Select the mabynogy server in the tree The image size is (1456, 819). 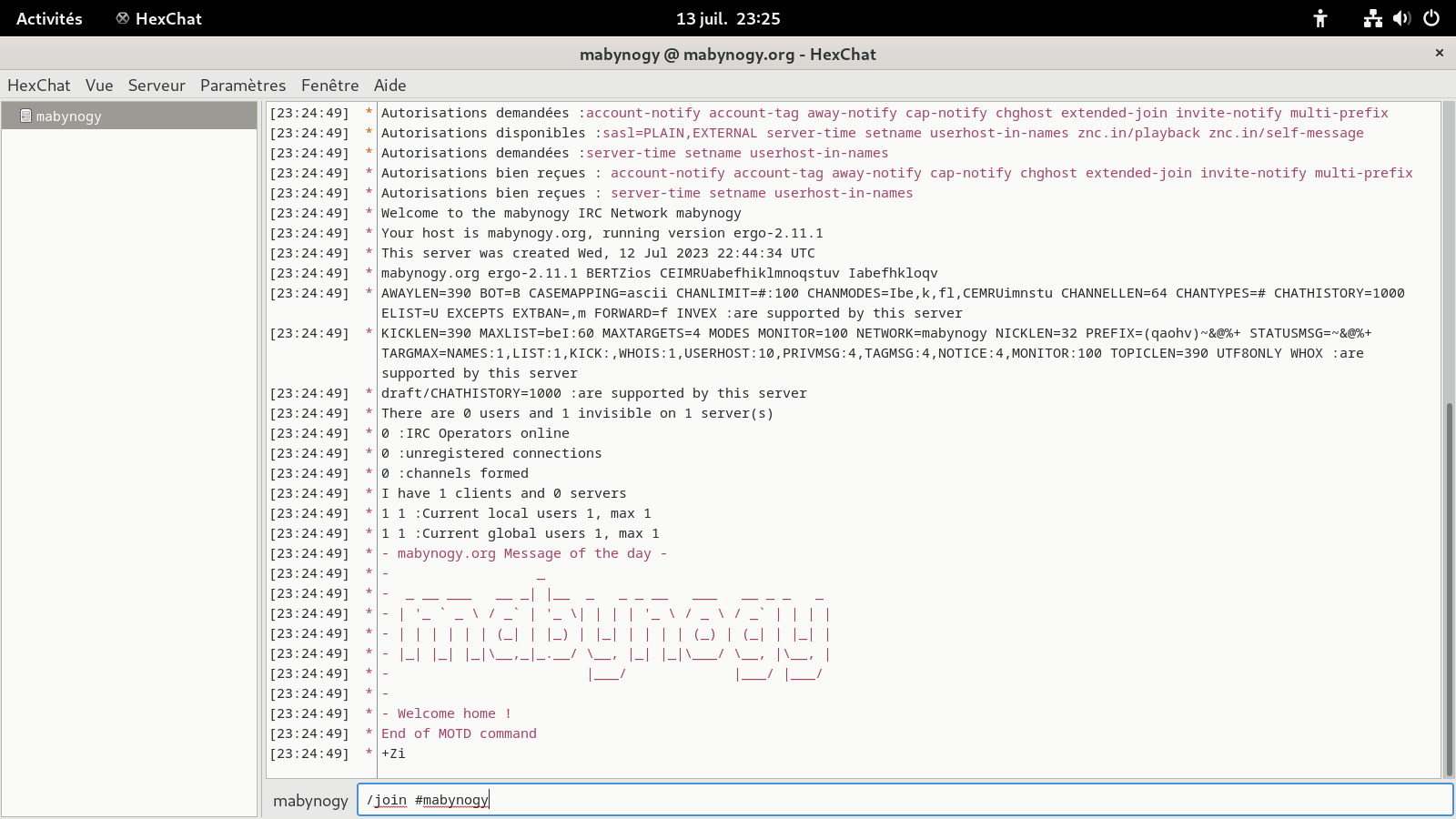[129, 116]
